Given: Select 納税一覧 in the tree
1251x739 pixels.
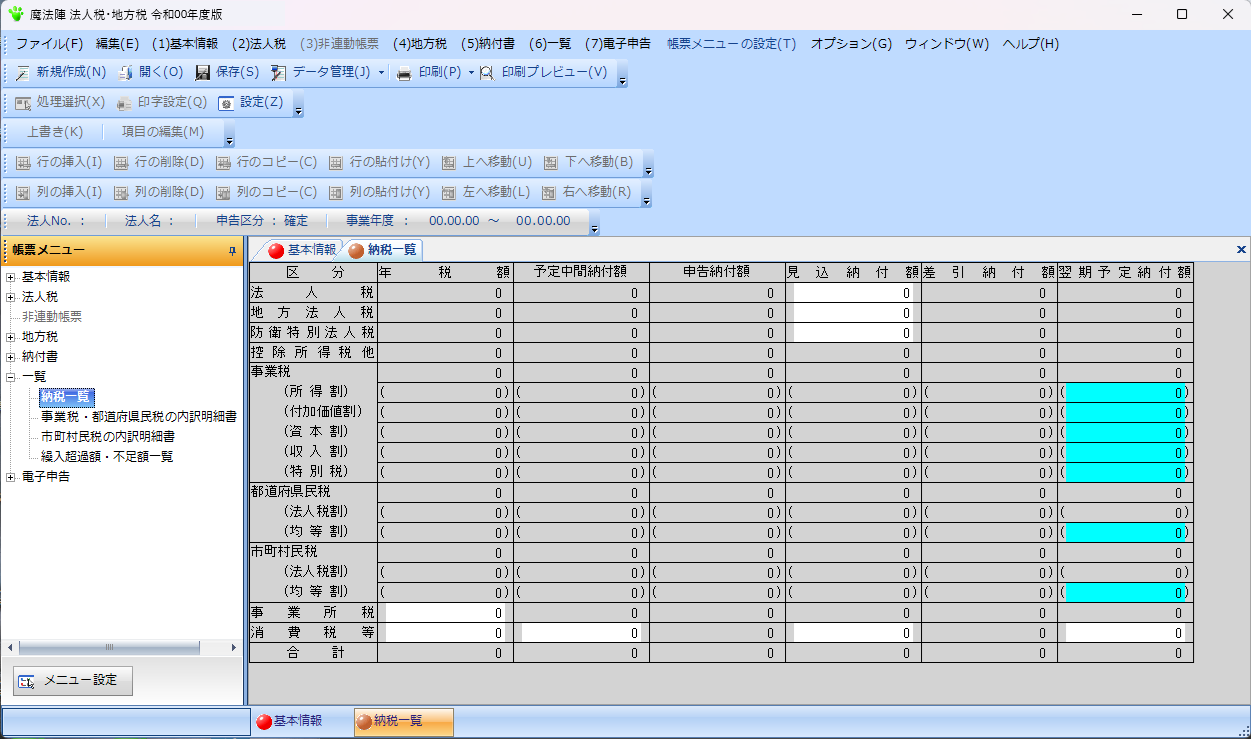Looking at the screenshot, I should (66, 397).
